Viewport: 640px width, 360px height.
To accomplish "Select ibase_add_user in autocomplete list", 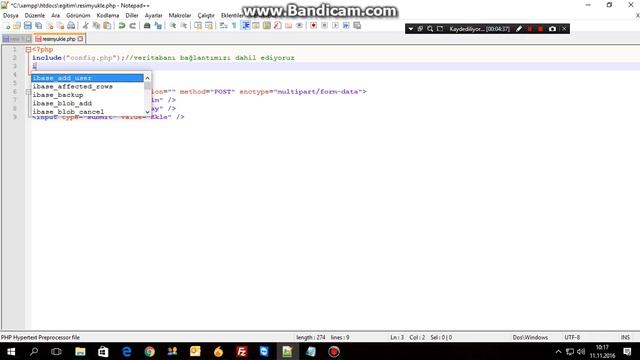I will 88,78.
